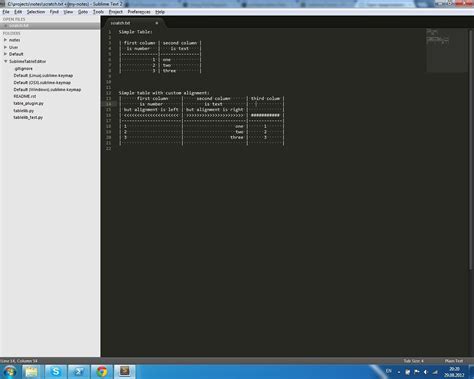This screenshot has height=379, width=474.
Task: Open Default (OSX).sublime-keymap file
Action: pyautogui.click(x=42, y=82)
